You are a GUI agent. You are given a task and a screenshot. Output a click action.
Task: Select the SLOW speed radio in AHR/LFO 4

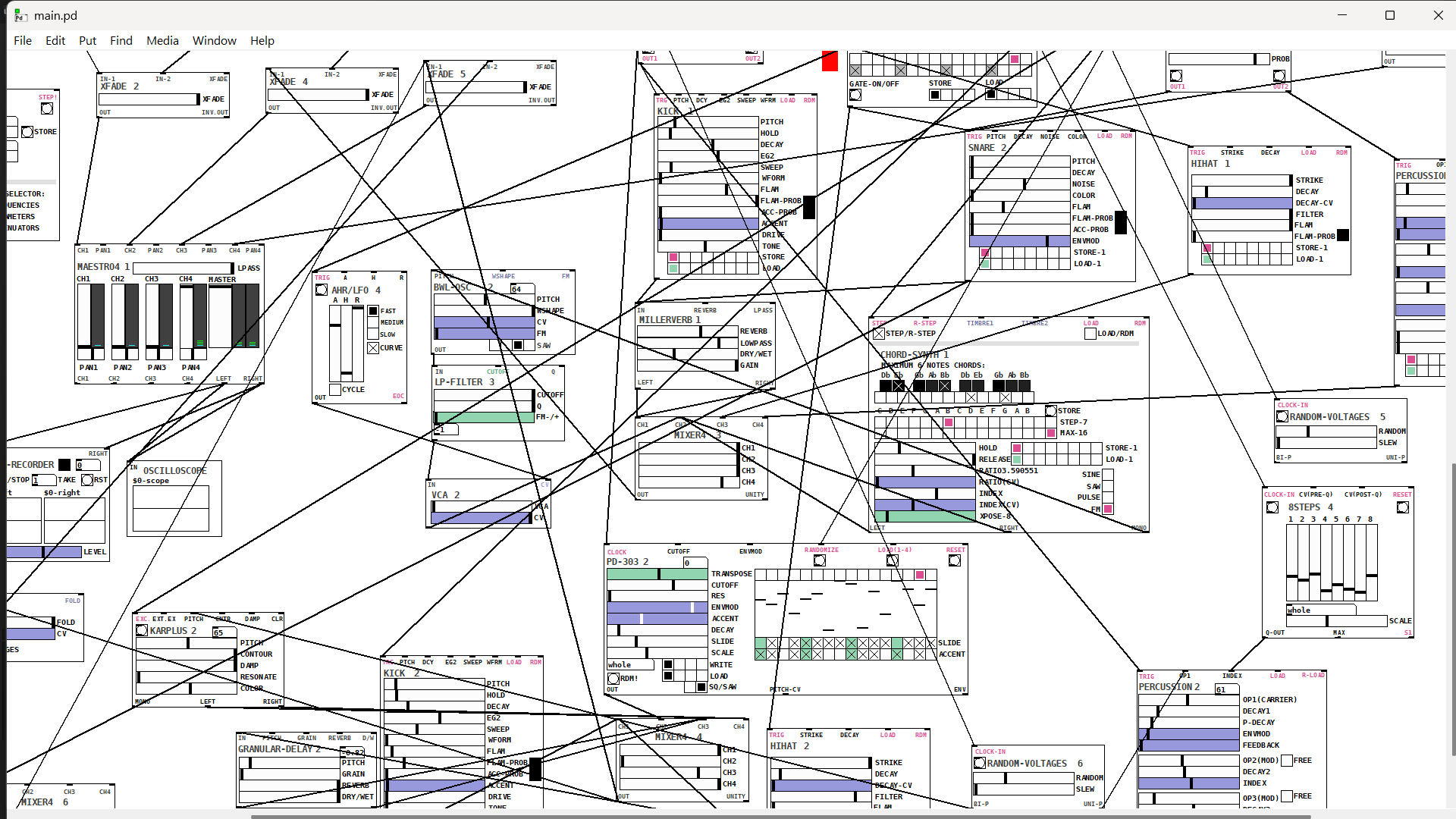coord(373,334)
